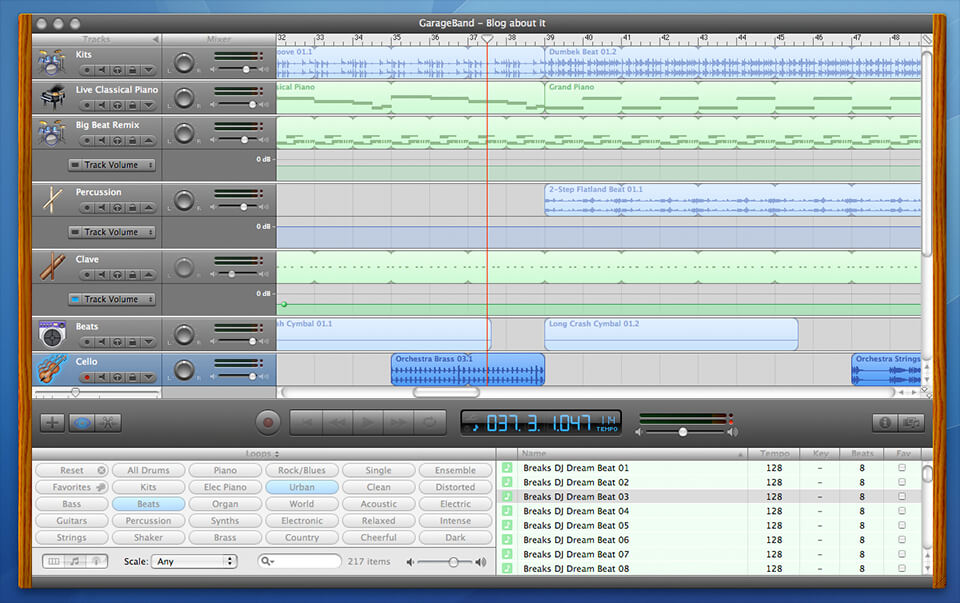This screenshot has width=960, height=603.
Task: Click the Reset button in loop browser
Action: [x=72, y=470]
